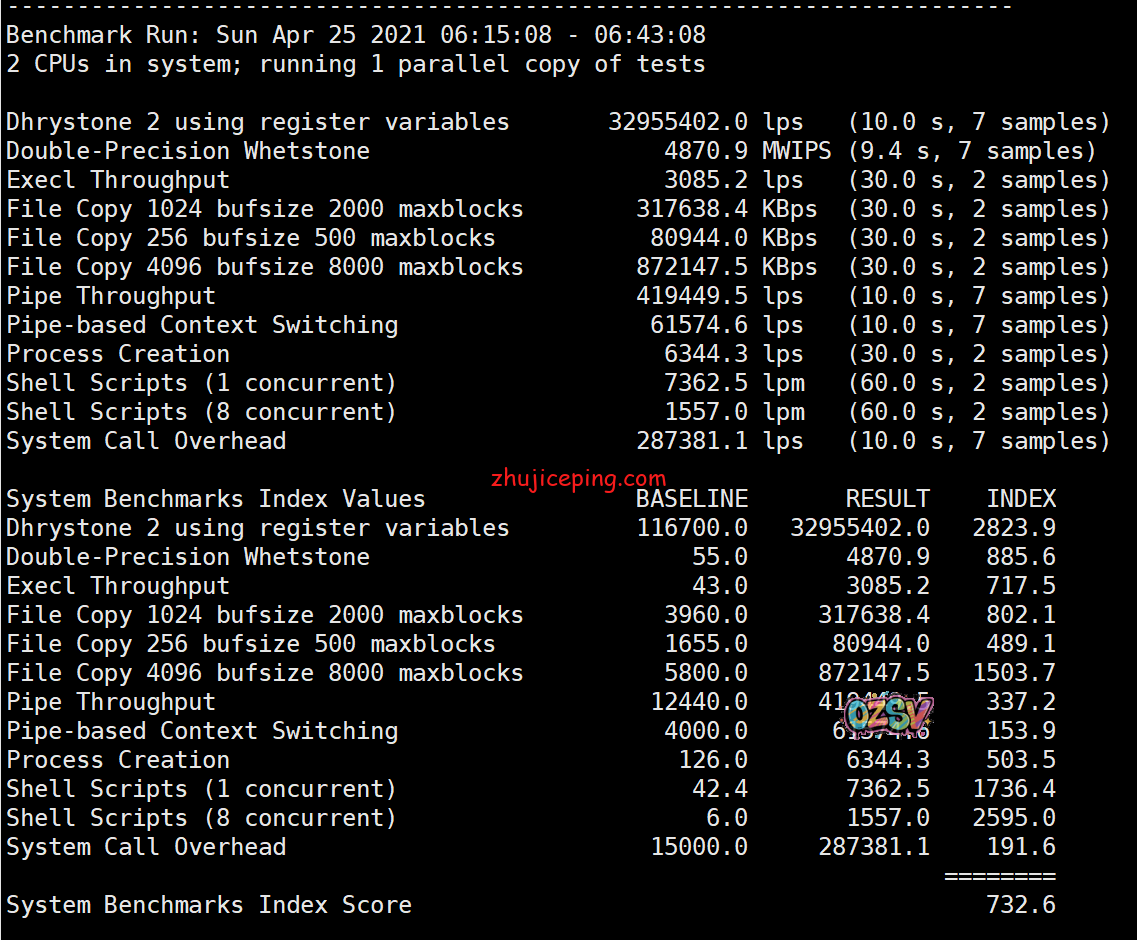Select the System Call Overhead index 191.6
Image resolution: width=1137 pixels, height=940 pixels.
pyautogui.click(x=1021, y=847)
